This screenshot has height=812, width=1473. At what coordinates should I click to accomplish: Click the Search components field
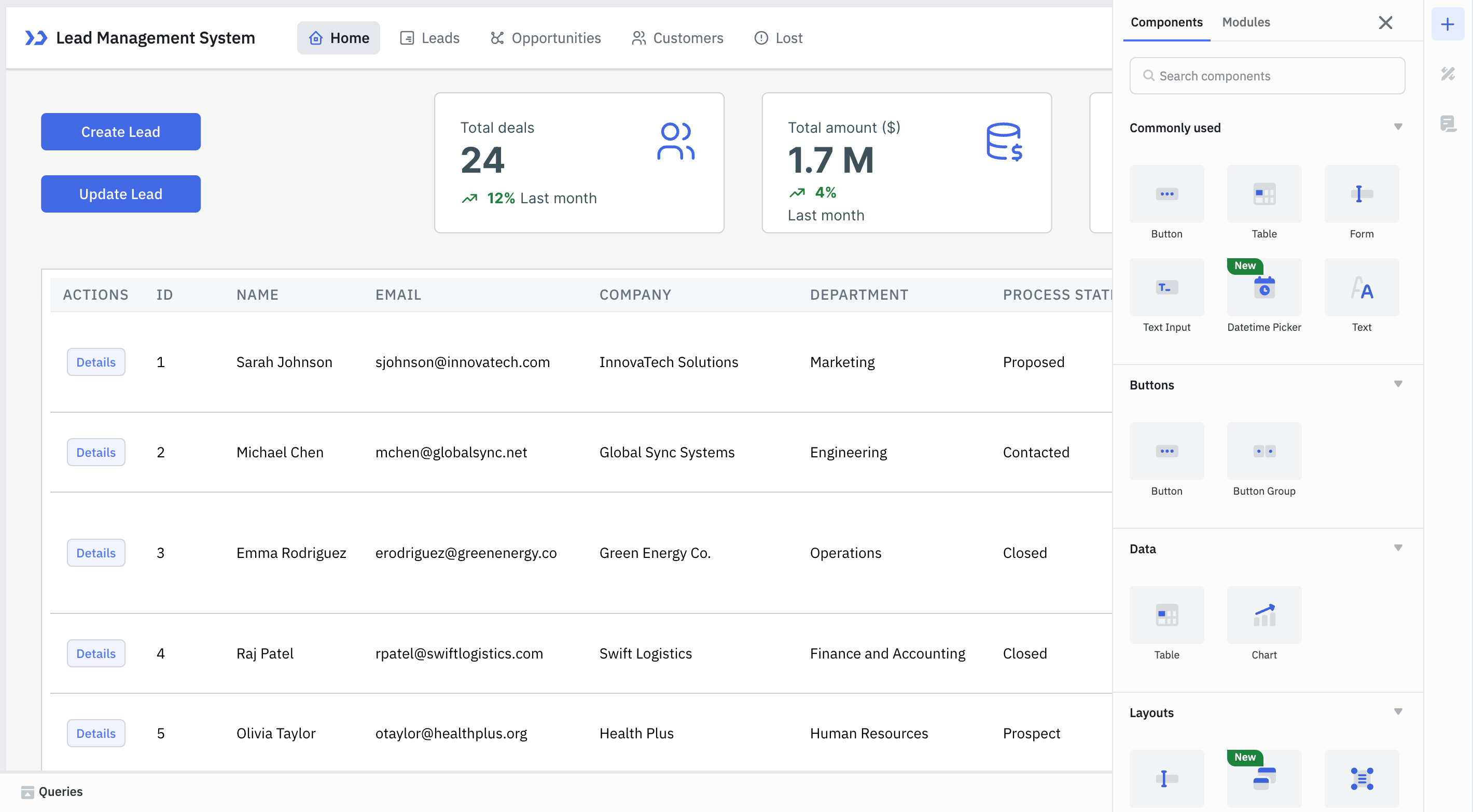(x=1266, y=76)
